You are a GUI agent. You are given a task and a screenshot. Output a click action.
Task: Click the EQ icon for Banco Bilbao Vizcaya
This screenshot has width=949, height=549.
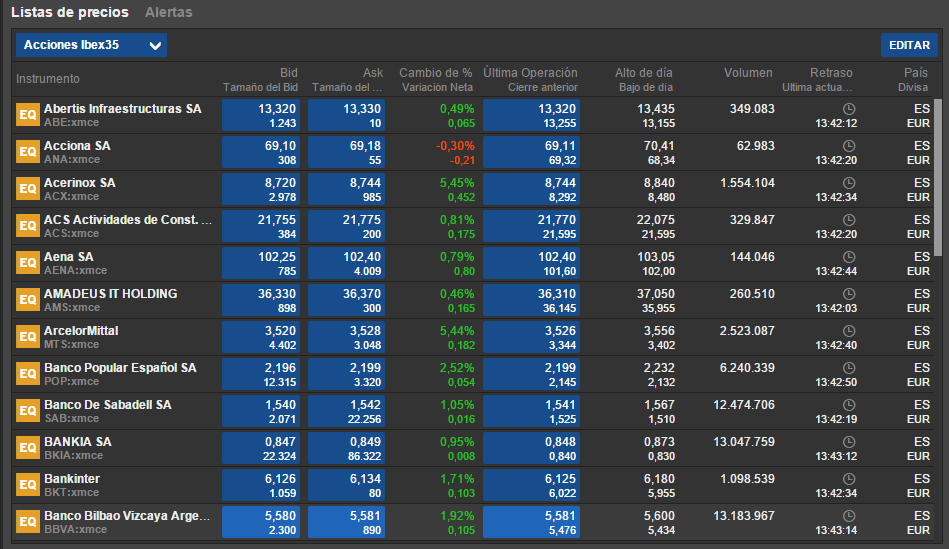pyautogui.click(x=28, y=521)
